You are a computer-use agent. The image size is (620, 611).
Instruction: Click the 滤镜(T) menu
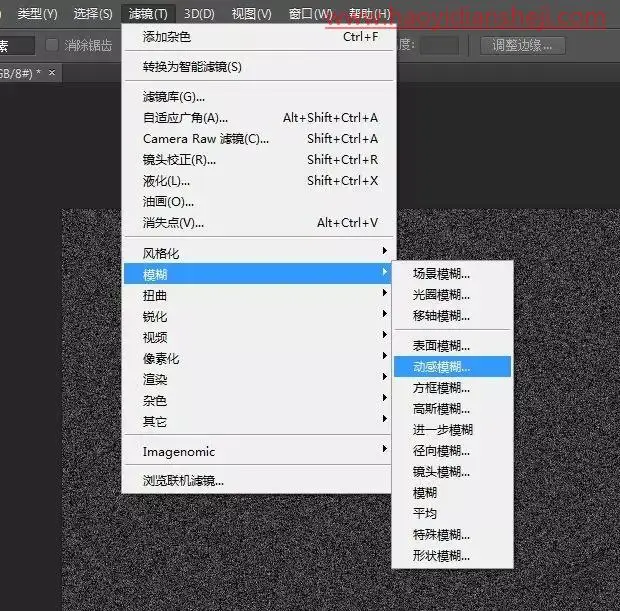[148, 14]
